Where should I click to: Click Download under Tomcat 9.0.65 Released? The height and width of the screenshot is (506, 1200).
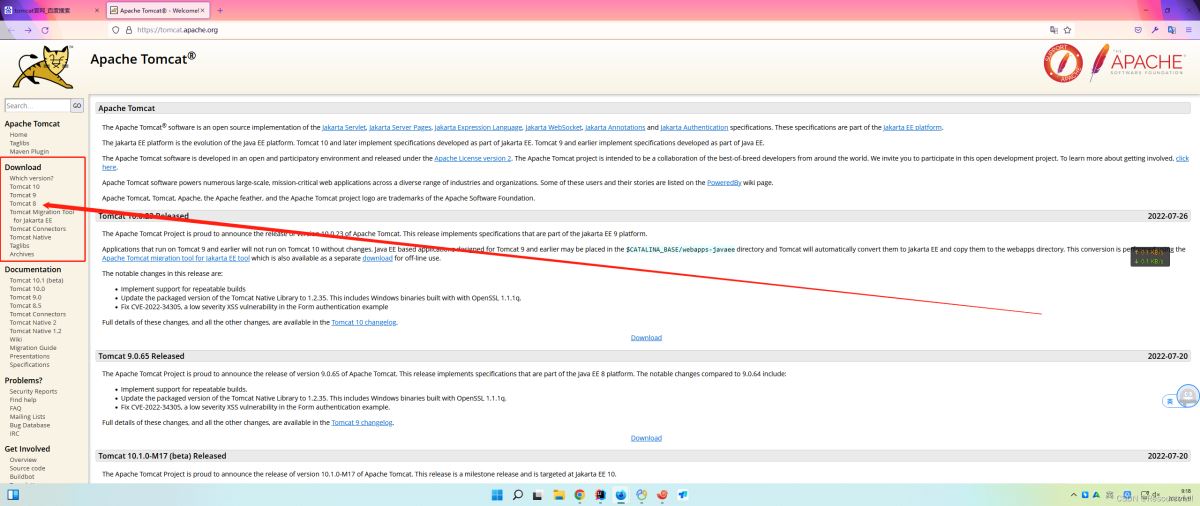coord(646,438)
